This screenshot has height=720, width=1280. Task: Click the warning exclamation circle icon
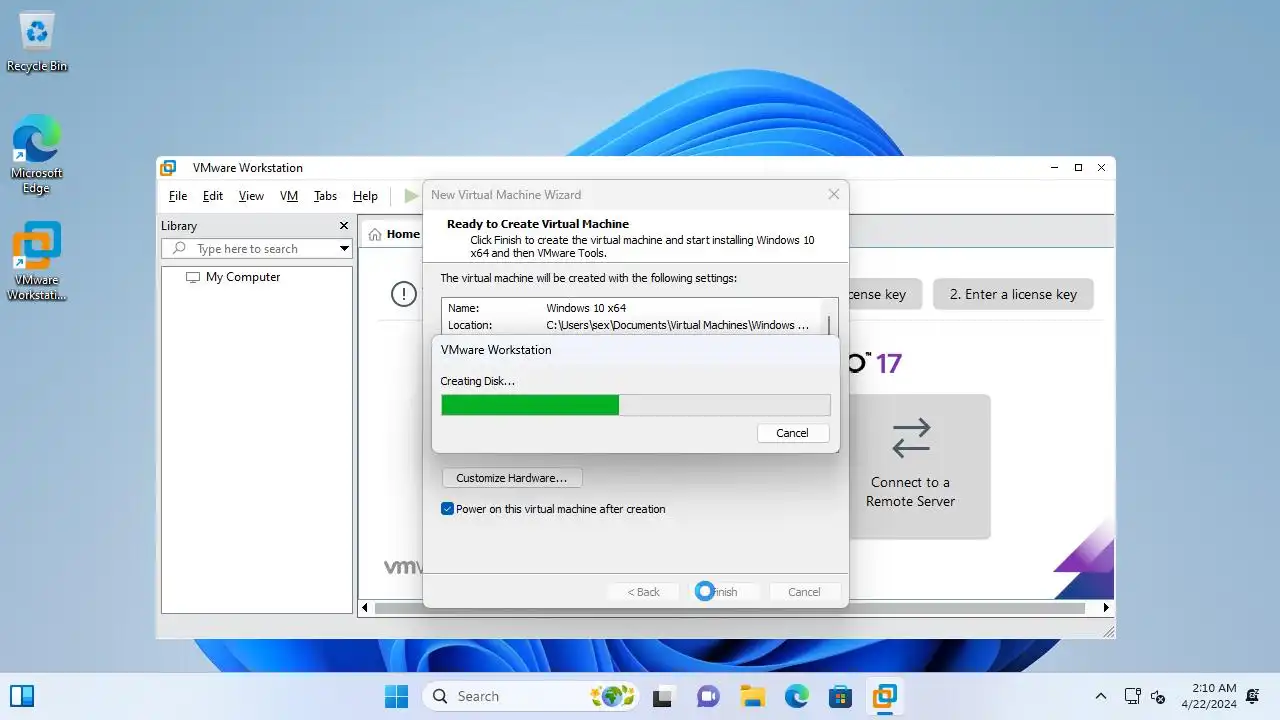pos(403,294)
